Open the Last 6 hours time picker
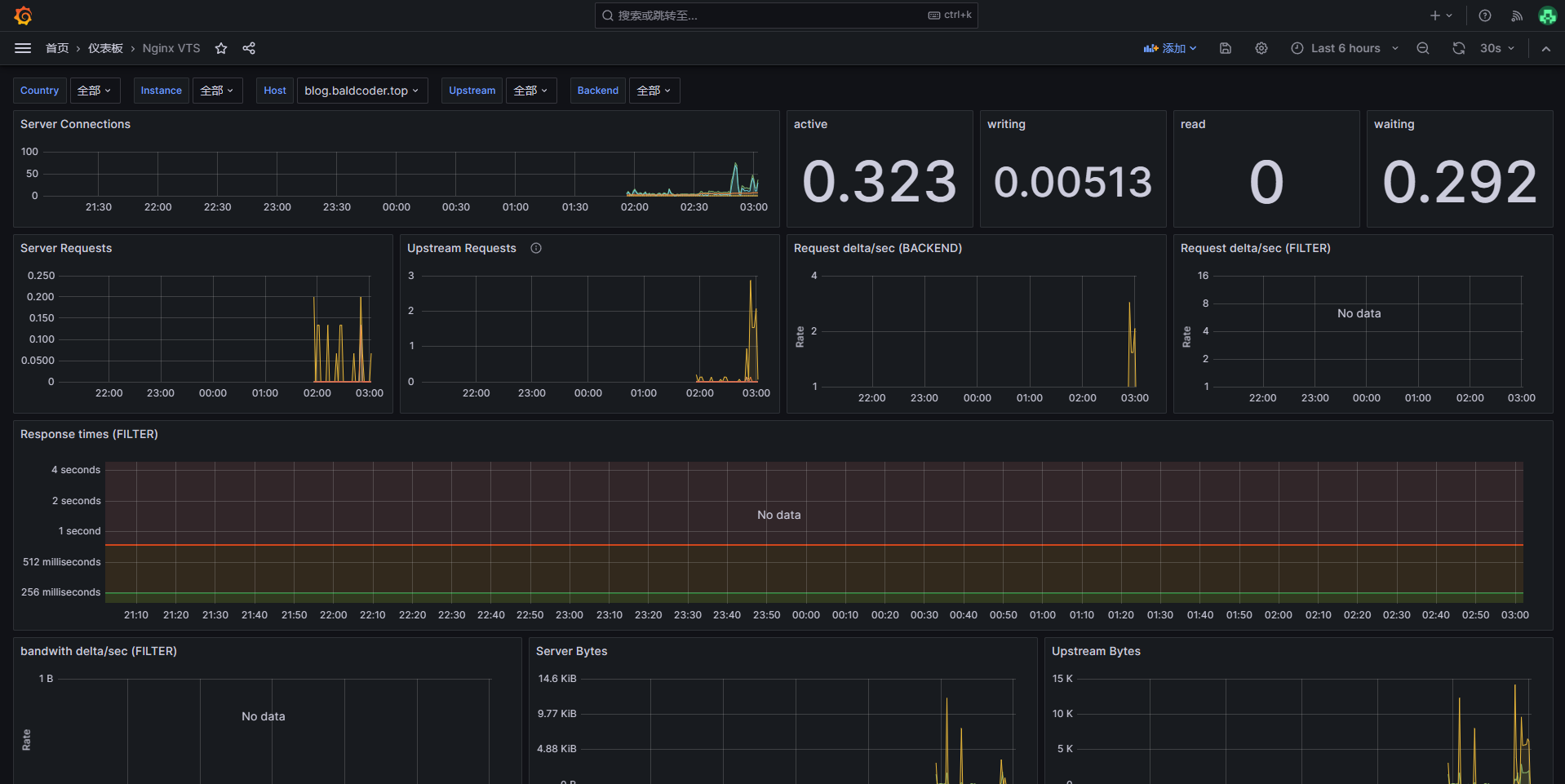 click(x=1343, y=48)
